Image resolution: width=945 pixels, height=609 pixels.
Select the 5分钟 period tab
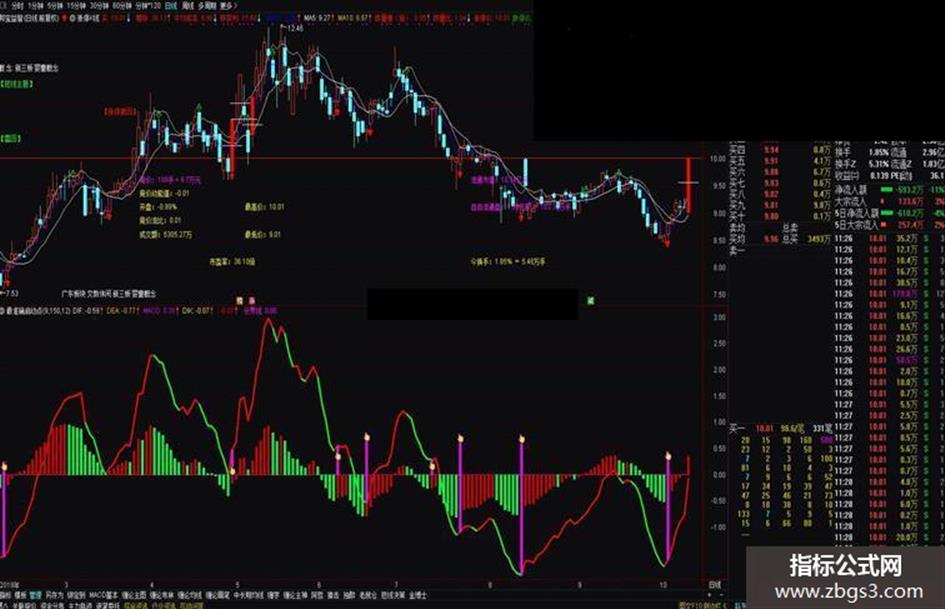coord(55,5)
